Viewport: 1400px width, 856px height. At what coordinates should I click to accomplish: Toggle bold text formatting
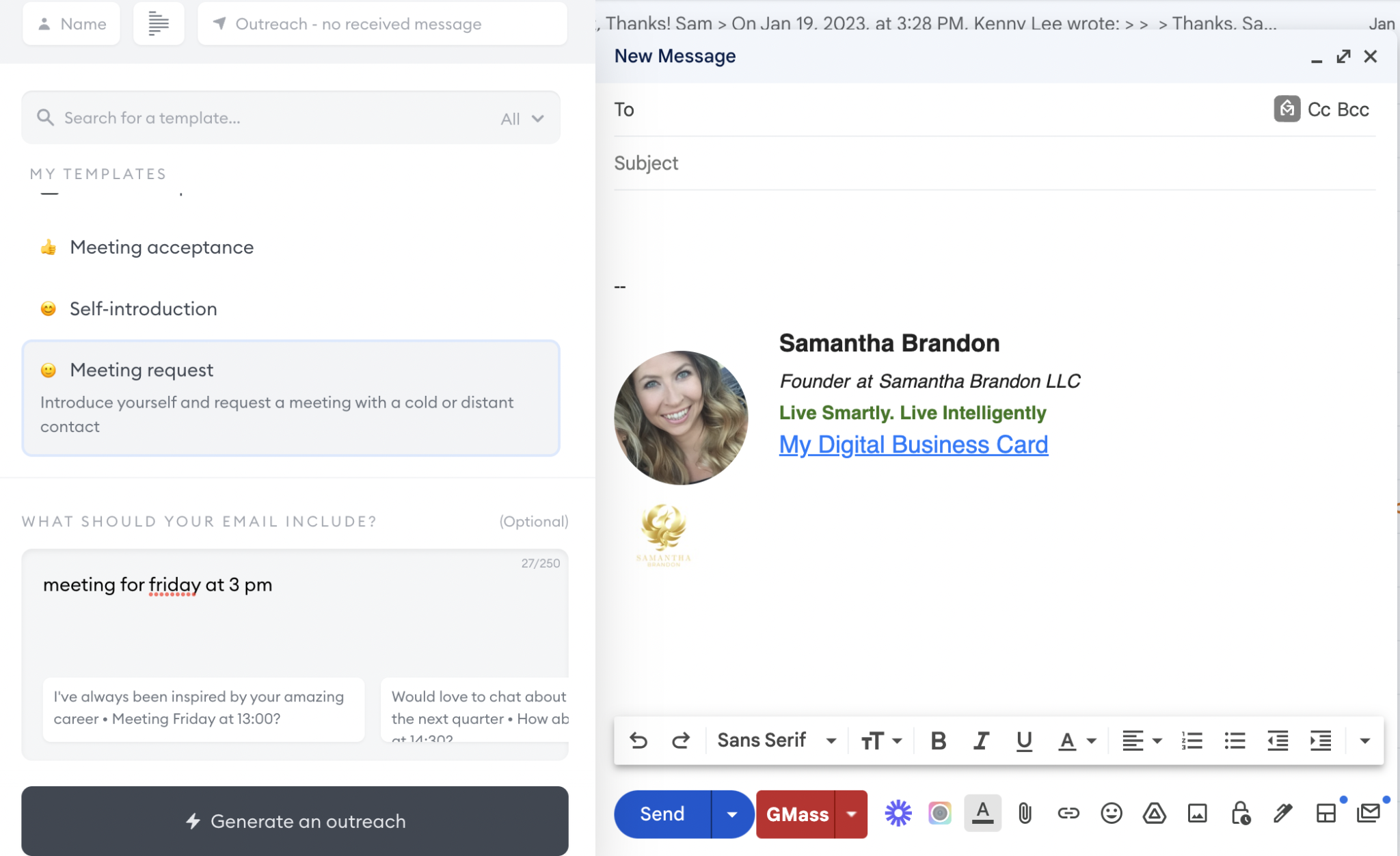pos(937,740)
